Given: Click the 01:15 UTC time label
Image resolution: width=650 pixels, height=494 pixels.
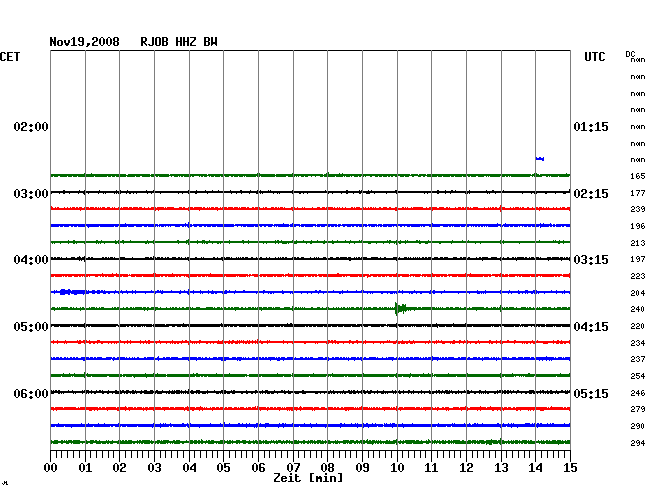Looking at the screenshot, I should [591, 127].
